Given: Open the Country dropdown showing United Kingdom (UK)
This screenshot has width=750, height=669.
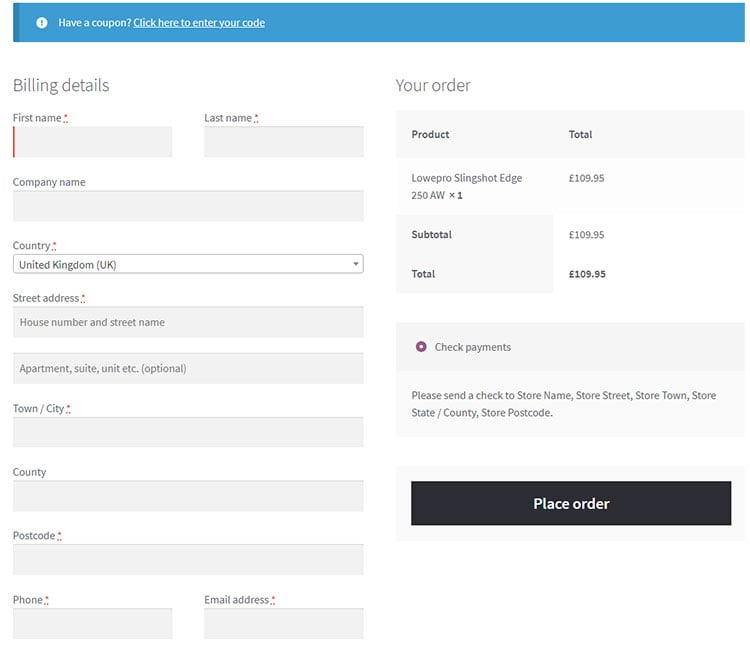Looking at the screenshot, I should 188,264.
